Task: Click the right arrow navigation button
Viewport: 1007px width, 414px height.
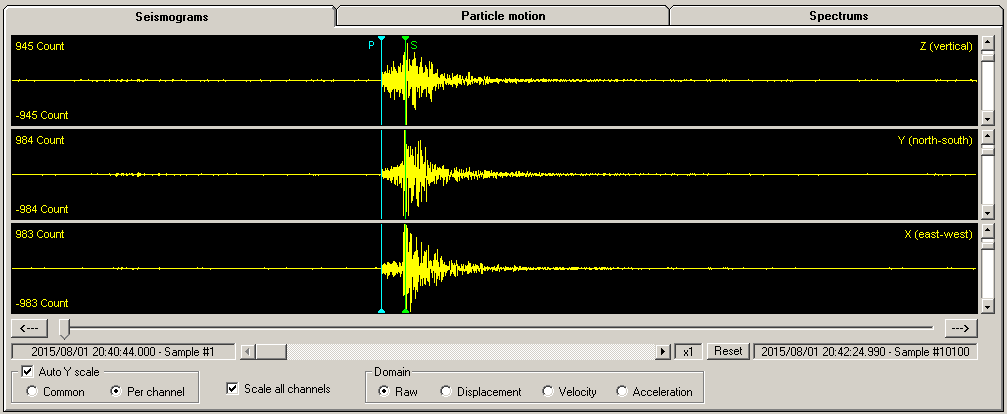Action: pos(961,329)
